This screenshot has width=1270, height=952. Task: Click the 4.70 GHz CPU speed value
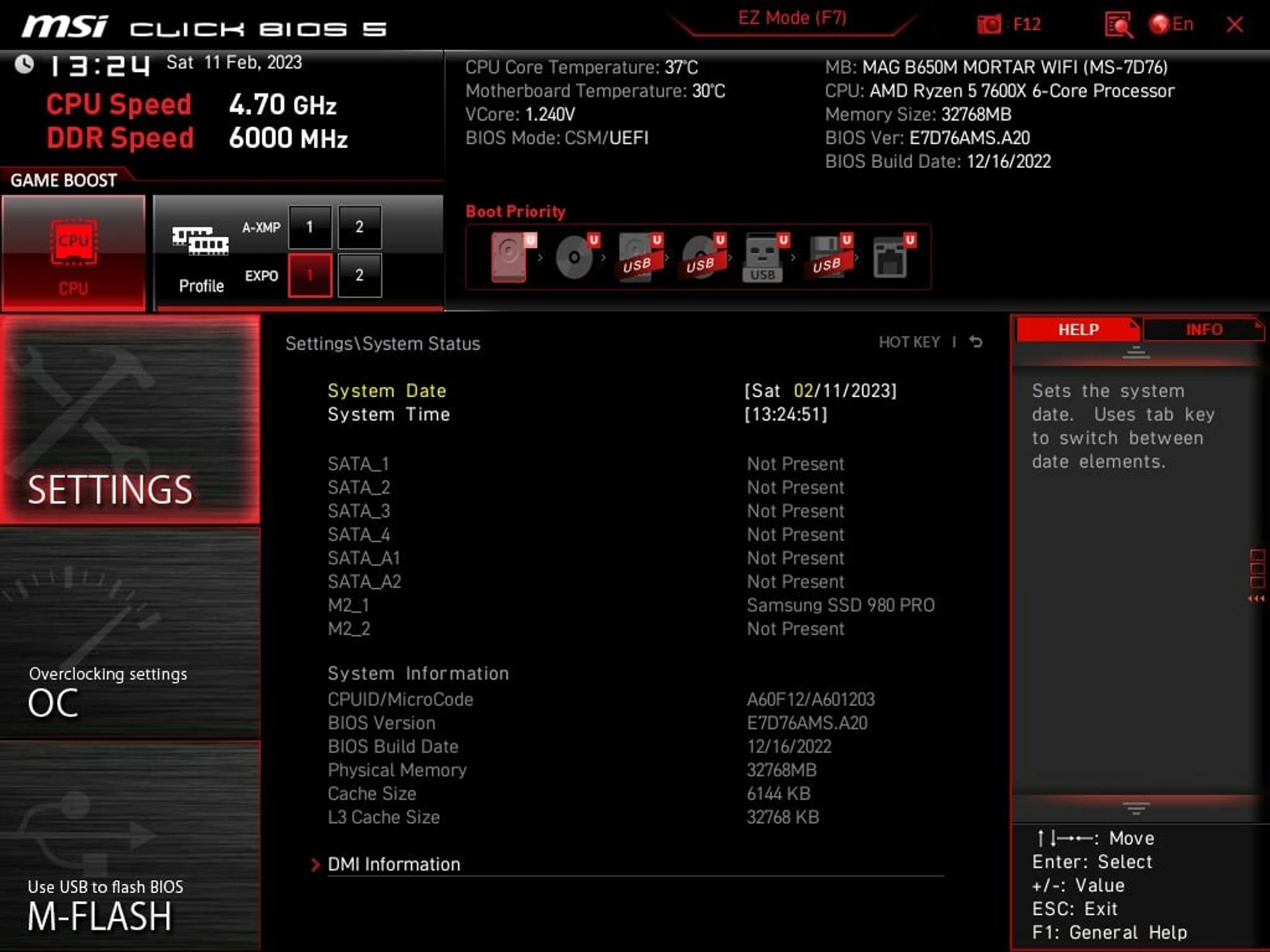(x=282, y=105)
